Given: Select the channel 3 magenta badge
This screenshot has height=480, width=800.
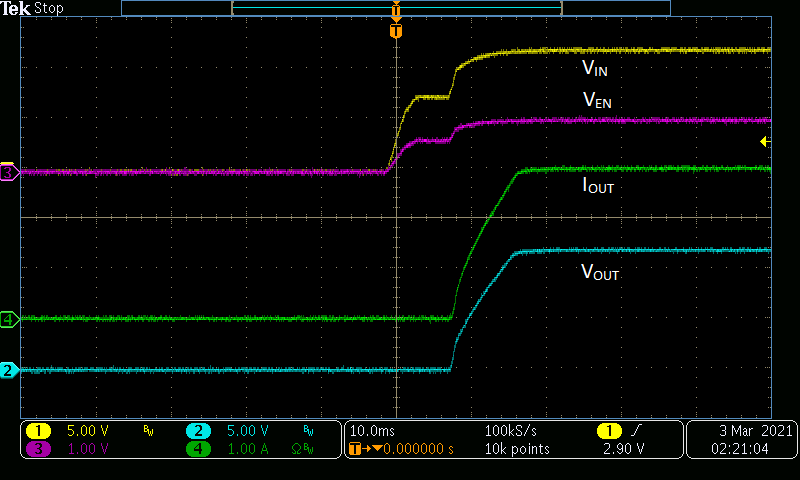Looking at the screenshot, I should pos(38,449).
